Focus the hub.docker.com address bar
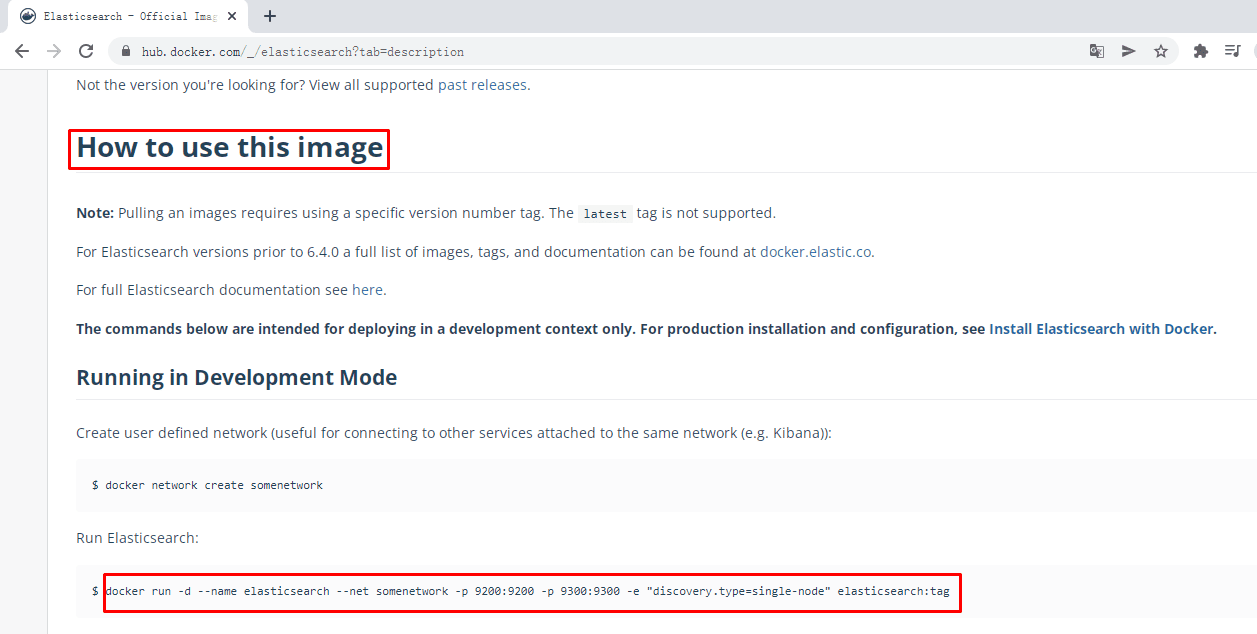1257x634 pixels. pos(600,51)
